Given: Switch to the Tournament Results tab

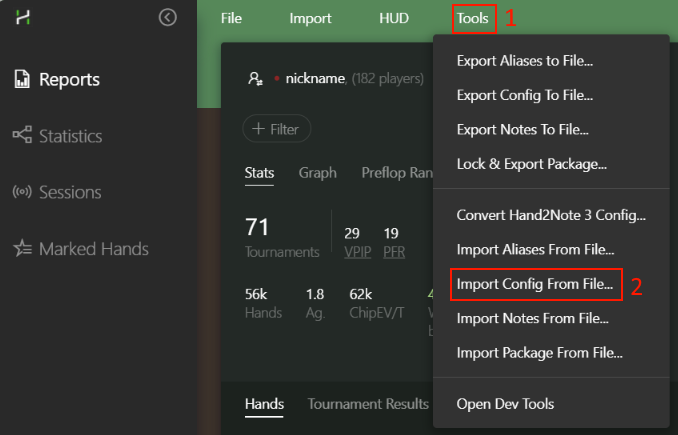Looking at the screenshot, I should click(368, 404).
